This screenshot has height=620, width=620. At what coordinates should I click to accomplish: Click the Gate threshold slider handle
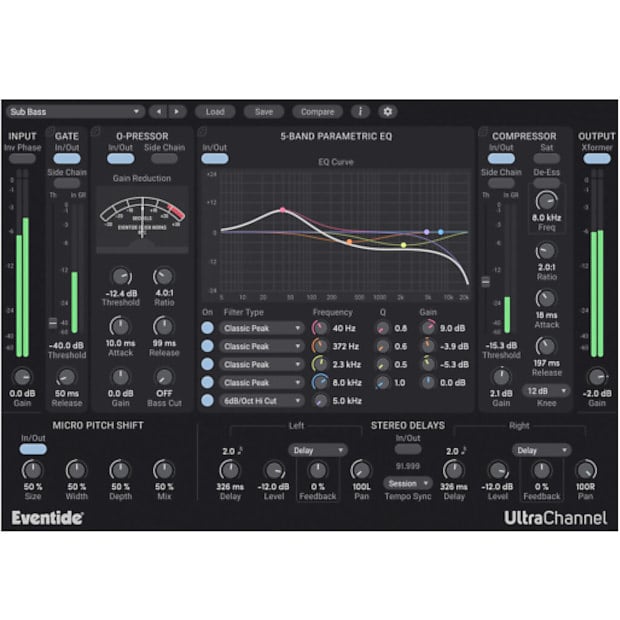tap(53, 323)
